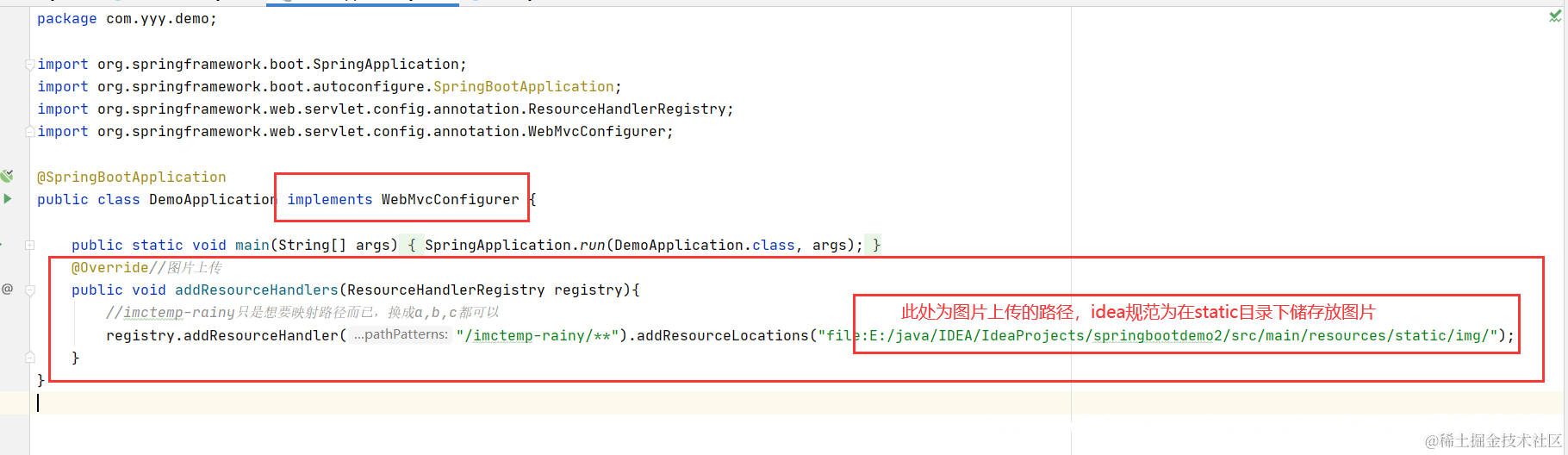Image resolution: width=1568 pixels, height=455 pixels.
Task: Click the fold end marker beside the WebMvcConfigurer import
Action: [30, 131]
